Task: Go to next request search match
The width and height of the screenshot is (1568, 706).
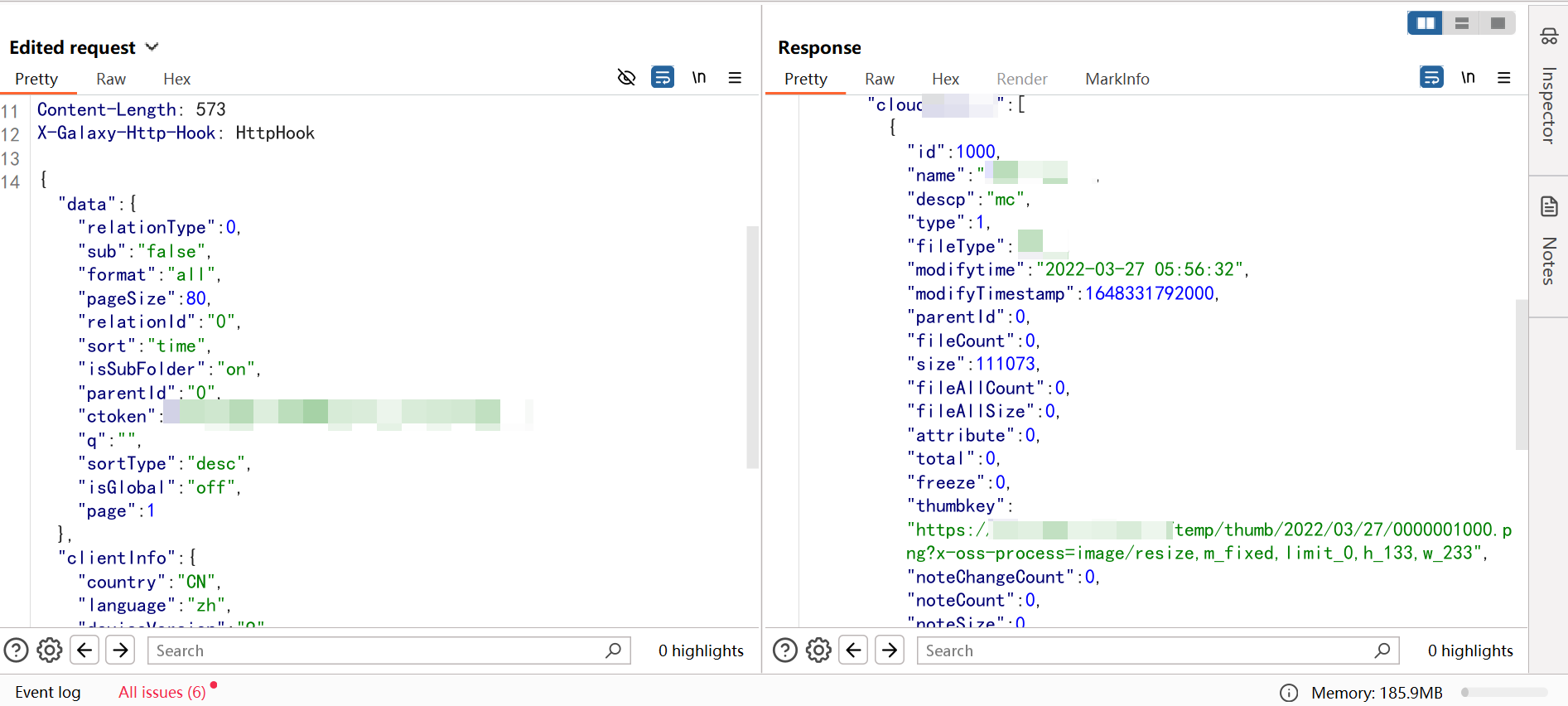Action: [120, 650]
